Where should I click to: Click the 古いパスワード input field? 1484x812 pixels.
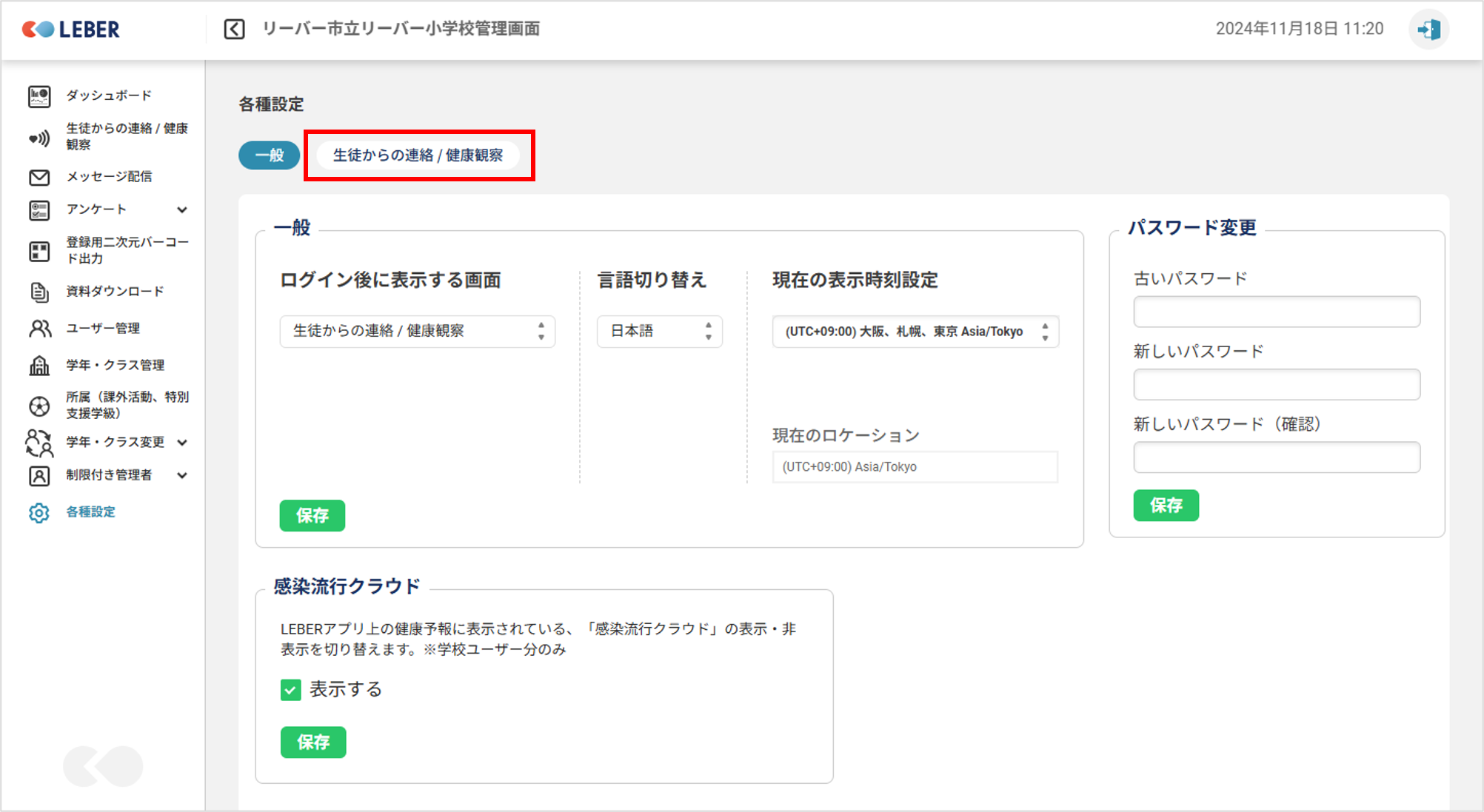point(1276,312)
